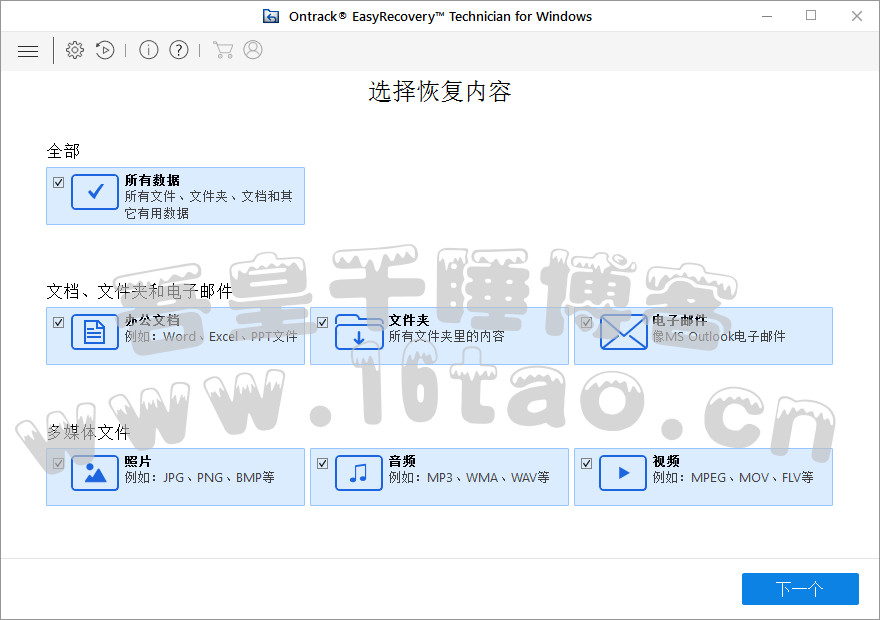Click the email envelope icon

[623, 332]
